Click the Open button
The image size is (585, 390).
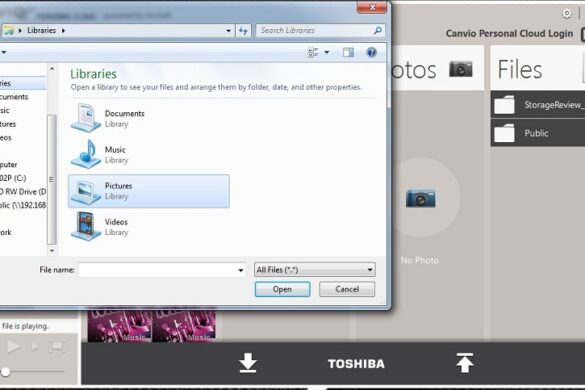[282, 289]
